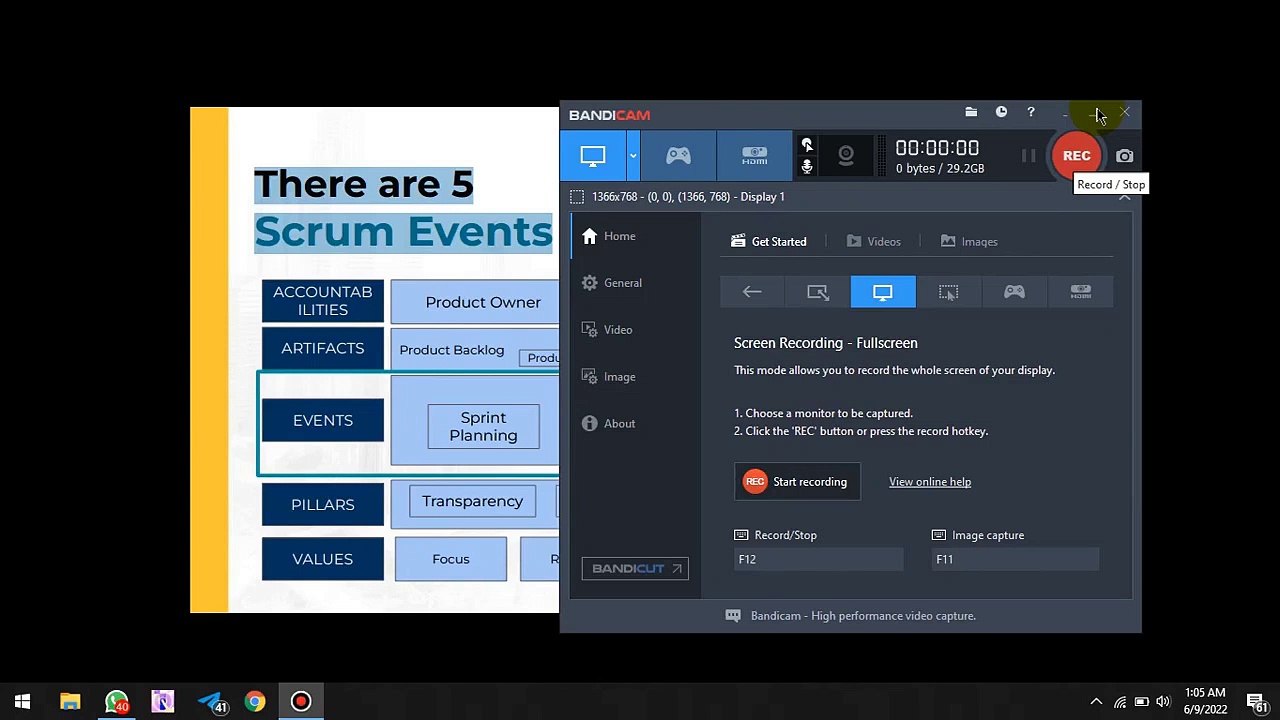Click the recording timer display
Screen dimensions: 1280x720
[x=937, y=148]
